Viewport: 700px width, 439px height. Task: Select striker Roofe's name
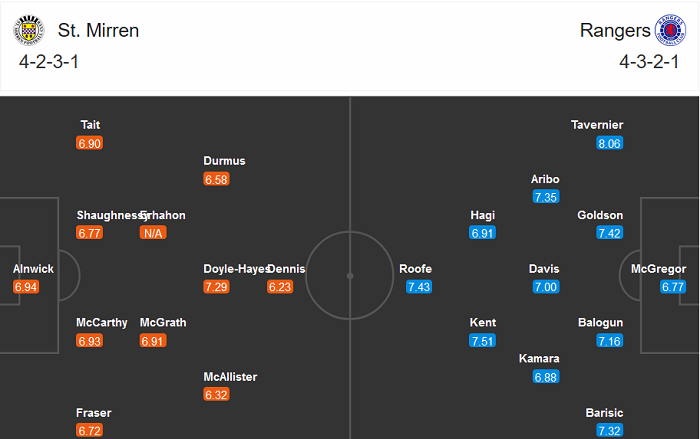(x=415, y=269)
